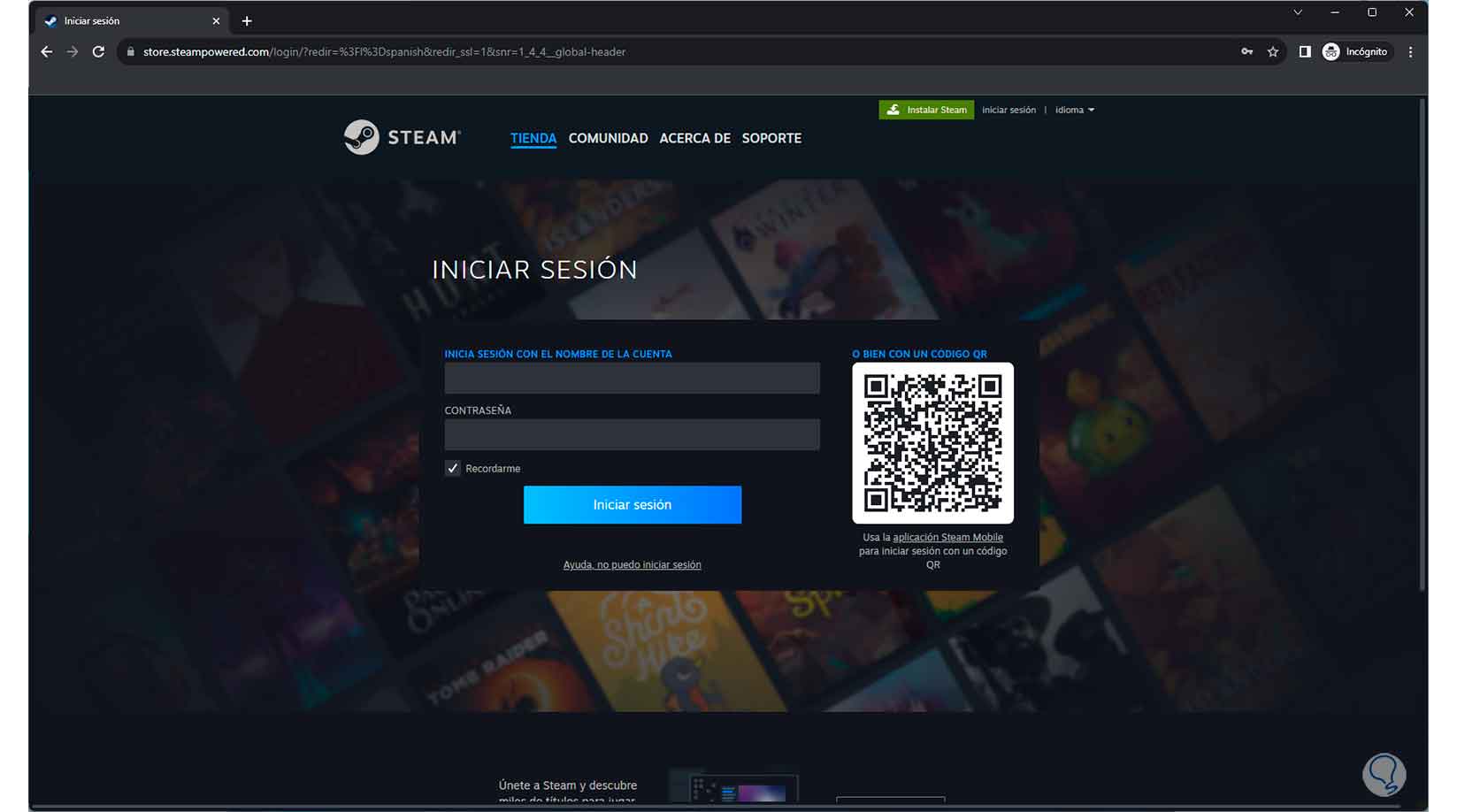Click the 'O BIEN CON UN CÓDIGO QR' label
The width and height of the screenshot is (1457, 812).
(x=919, y=354)
